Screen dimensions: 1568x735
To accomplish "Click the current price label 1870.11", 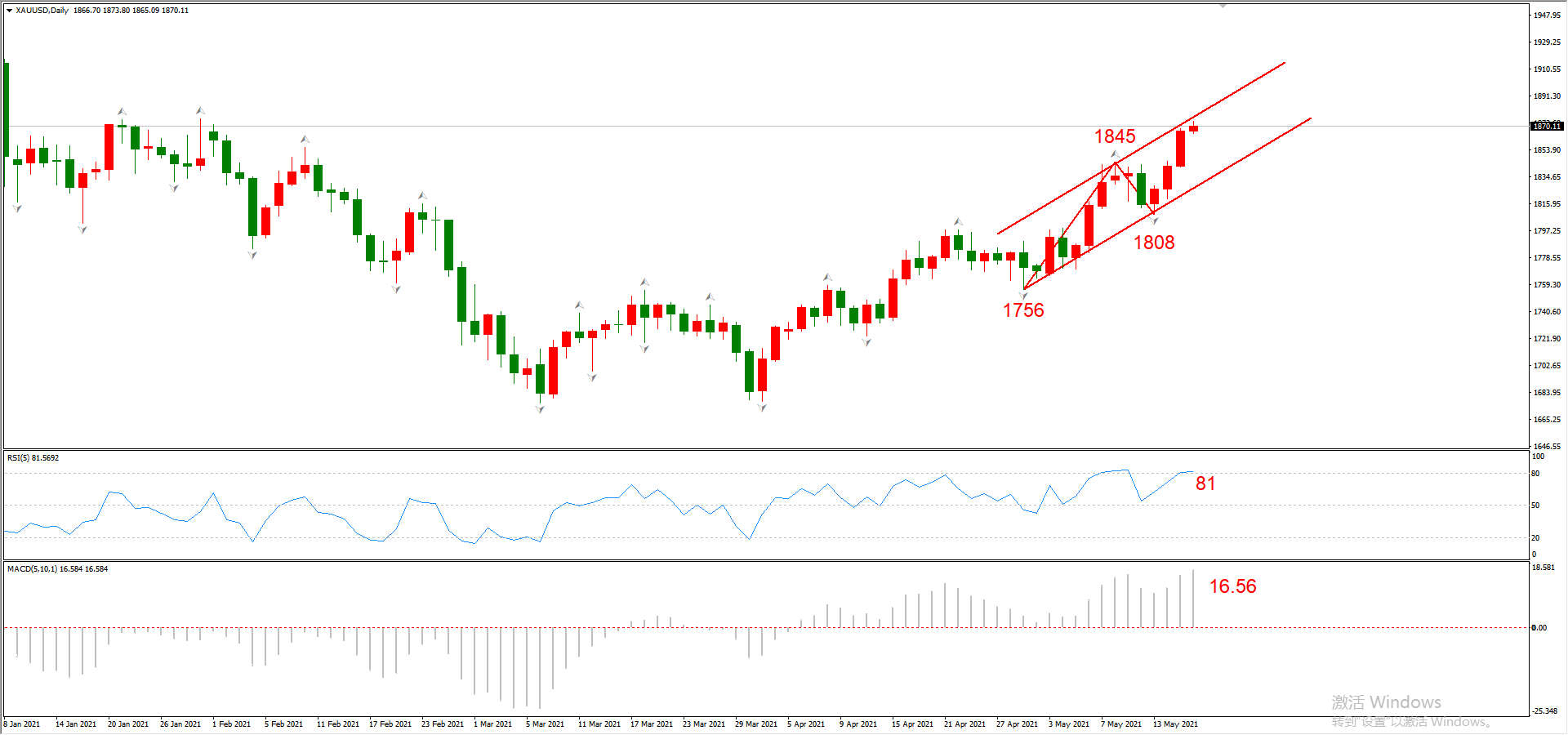I will [x=1547, y=126].
